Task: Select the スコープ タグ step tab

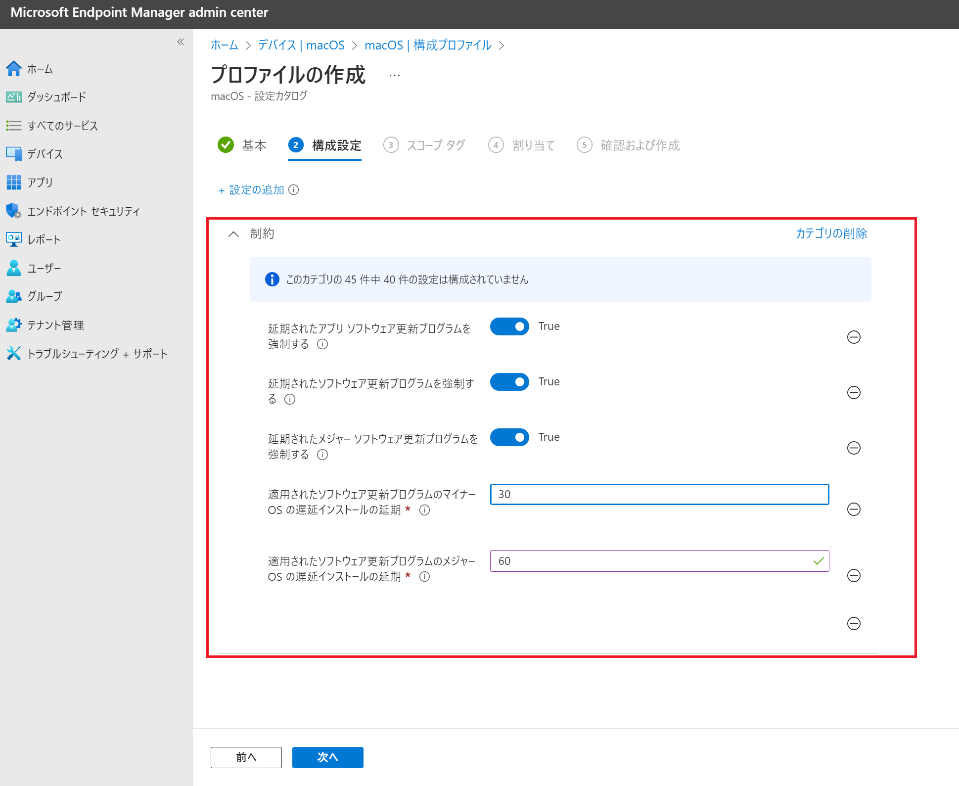Action: (424, 145)
